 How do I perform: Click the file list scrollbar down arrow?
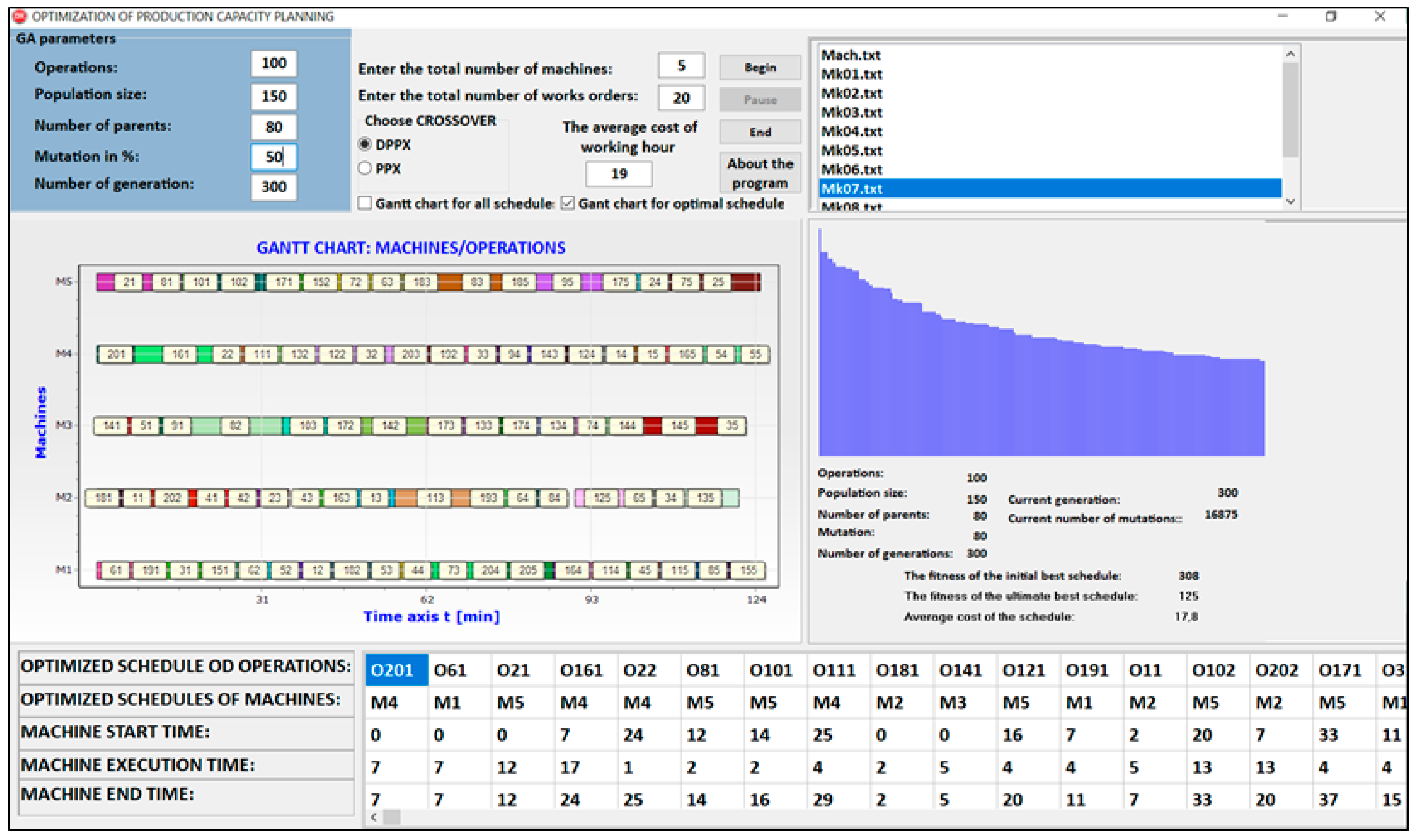click(1291, 201)
